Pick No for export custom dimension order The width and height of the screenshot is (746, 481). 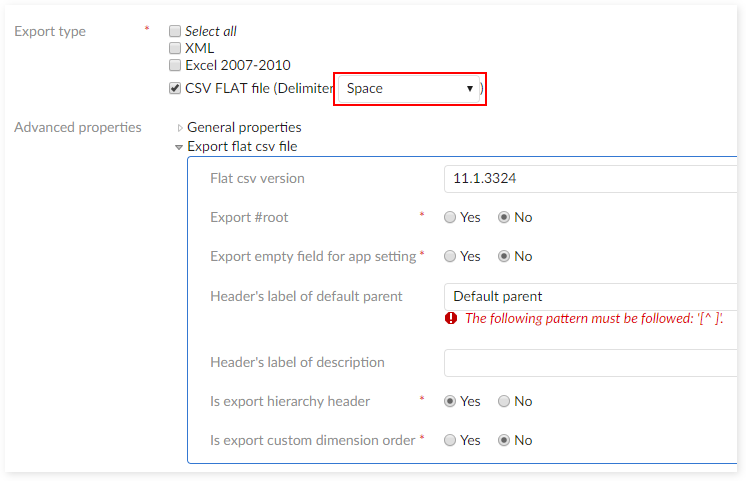(504, 440)
